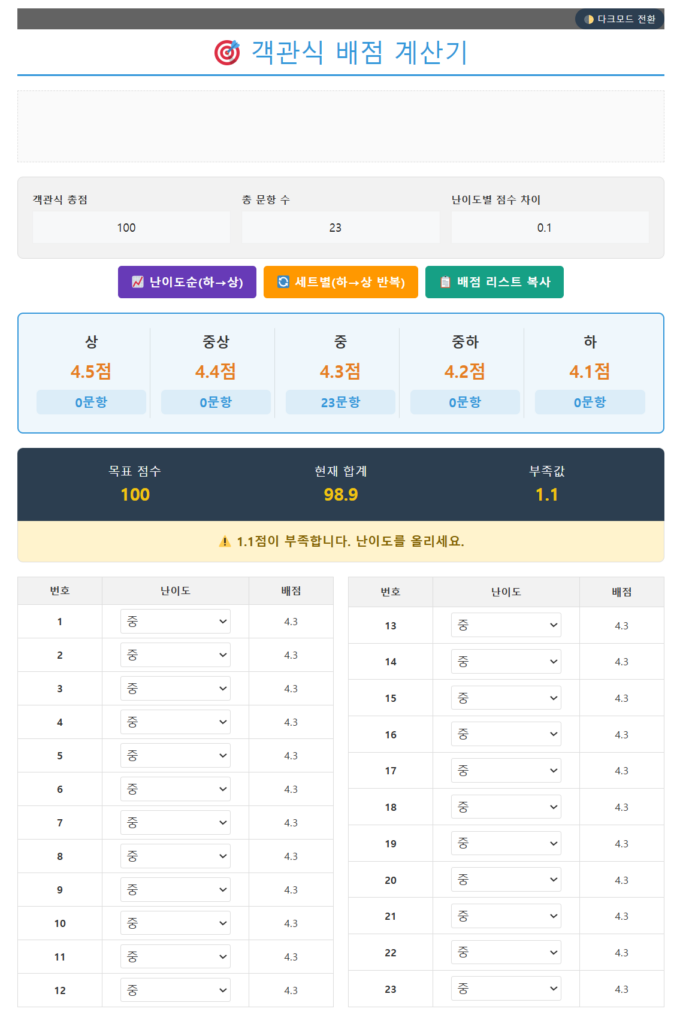
Task: Click the 하 4.1점 score label
Action: 590,372
